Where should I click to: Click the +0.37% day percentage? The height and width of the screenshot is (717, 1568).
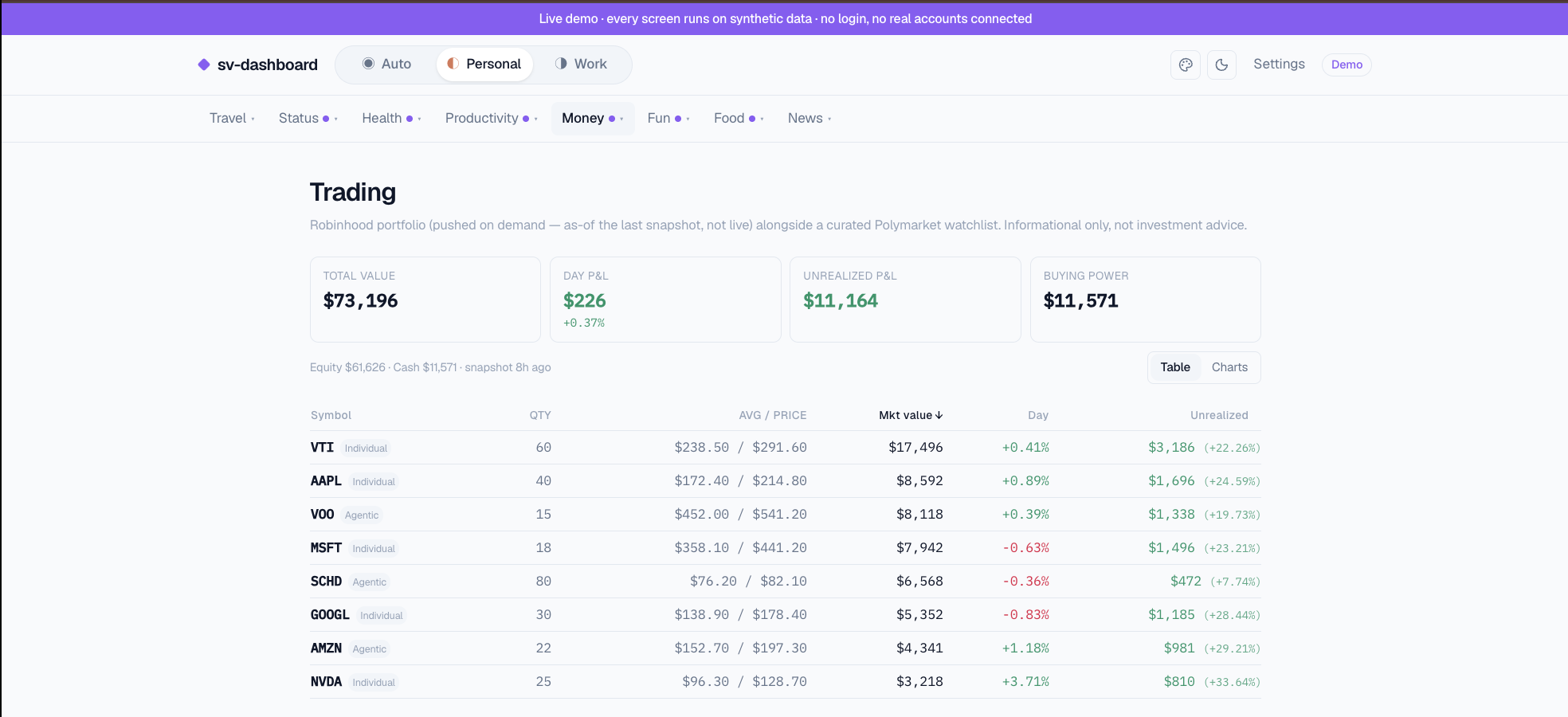pyautogui.click(x=584, y=323)
